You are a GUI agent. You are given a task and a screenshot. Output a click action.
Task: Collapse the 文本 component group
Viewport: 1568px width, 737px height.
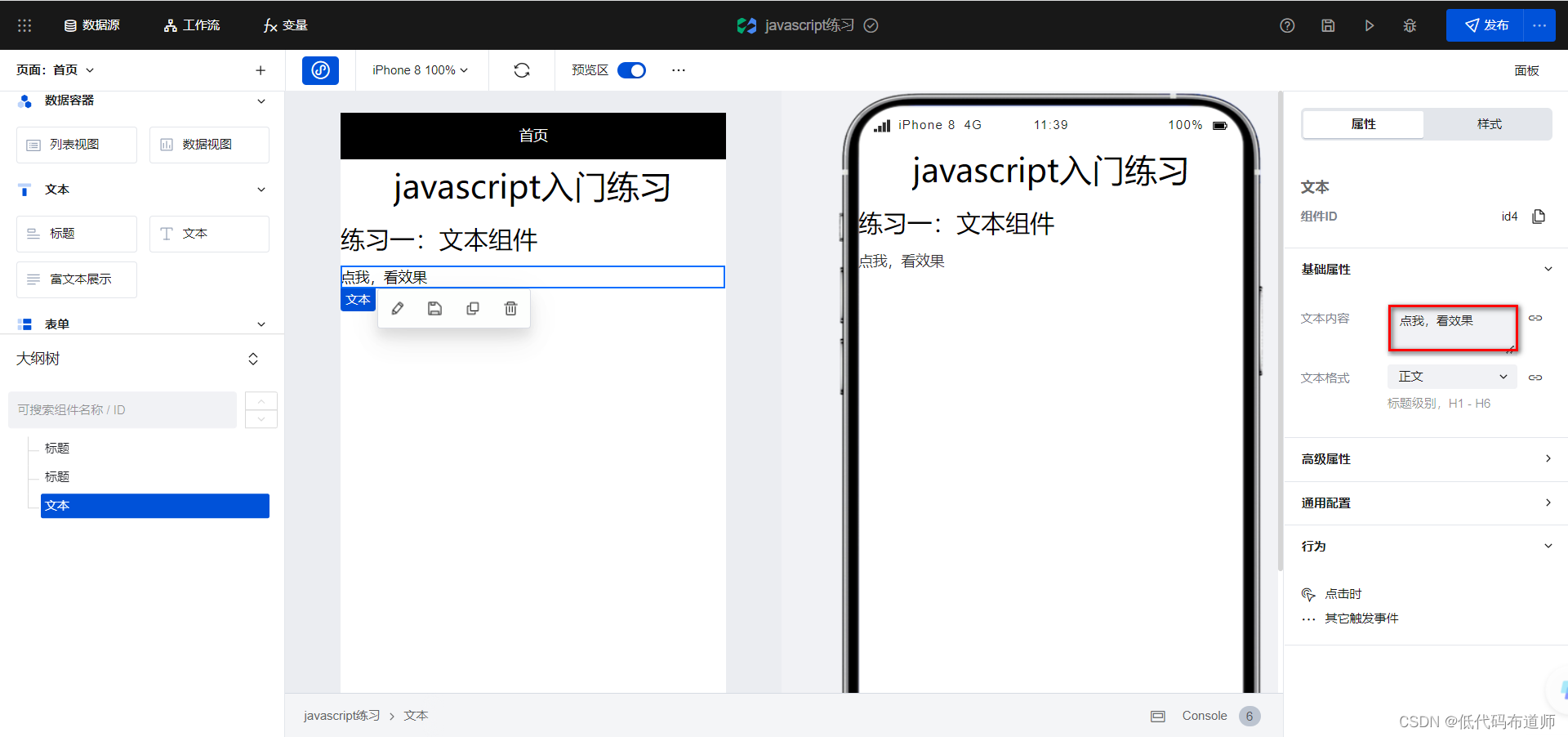[x=261, y=190]
